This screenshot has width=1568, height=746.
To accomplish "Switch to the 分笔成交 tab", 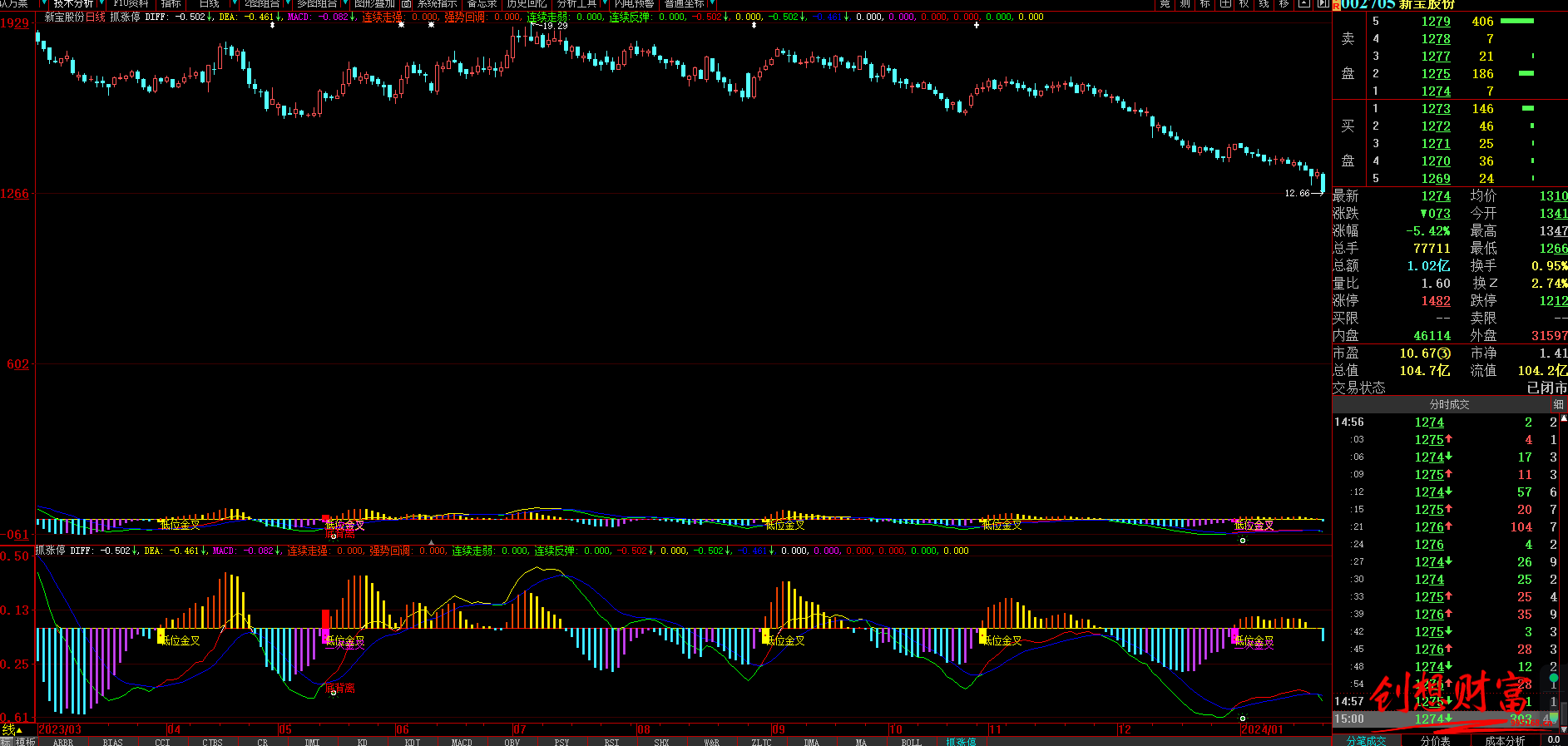I will pos(1366,740).
